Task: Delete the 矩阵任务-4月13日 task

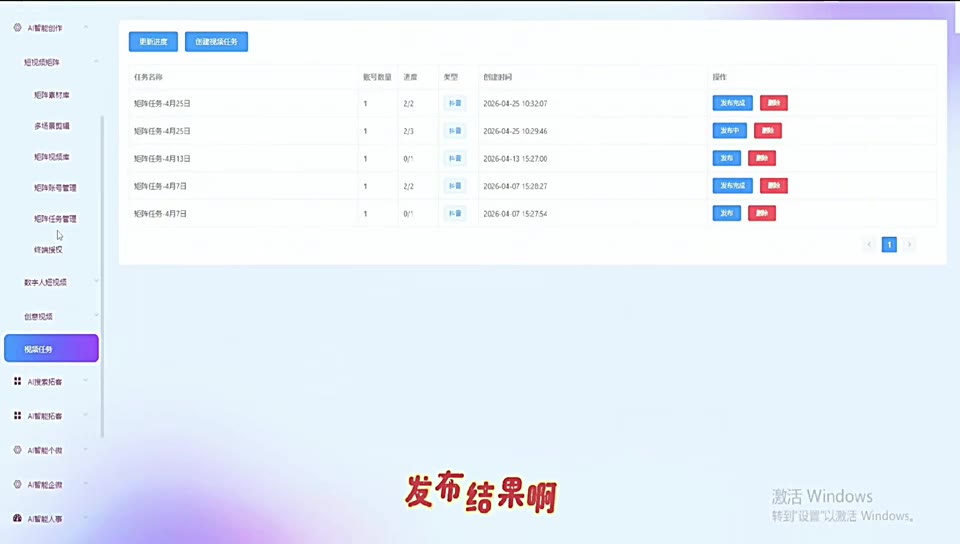Action: [x=762, y=158]
